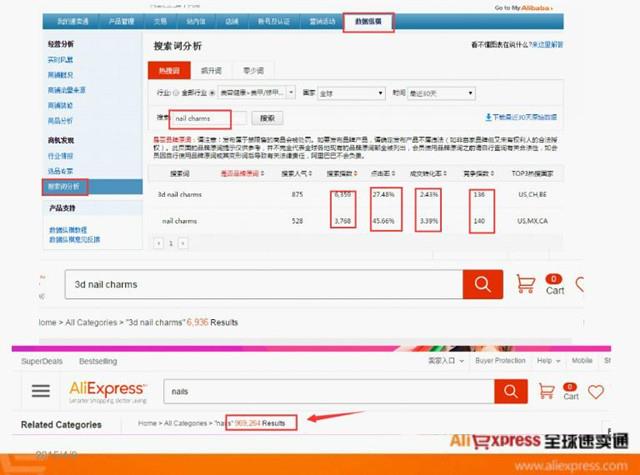Open the 产品管理 nav tab

pyautogui.click(x=121, y=21)
